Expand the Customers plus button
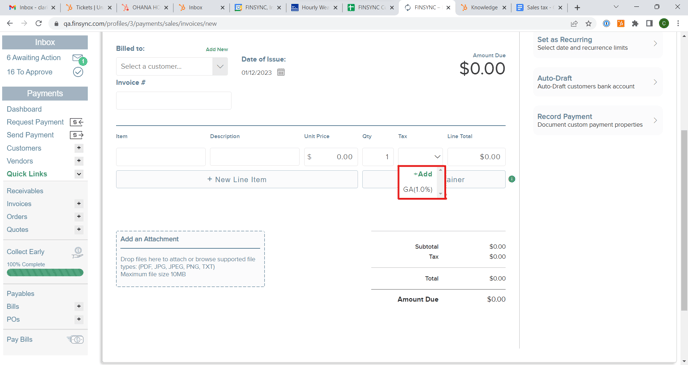 click(79, 148)
